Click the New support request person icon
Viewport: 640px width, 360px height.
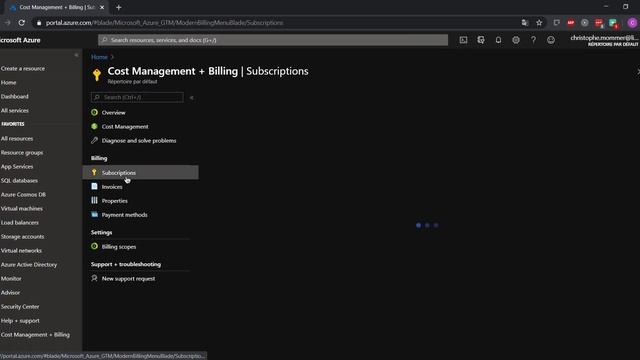point(94,278)
